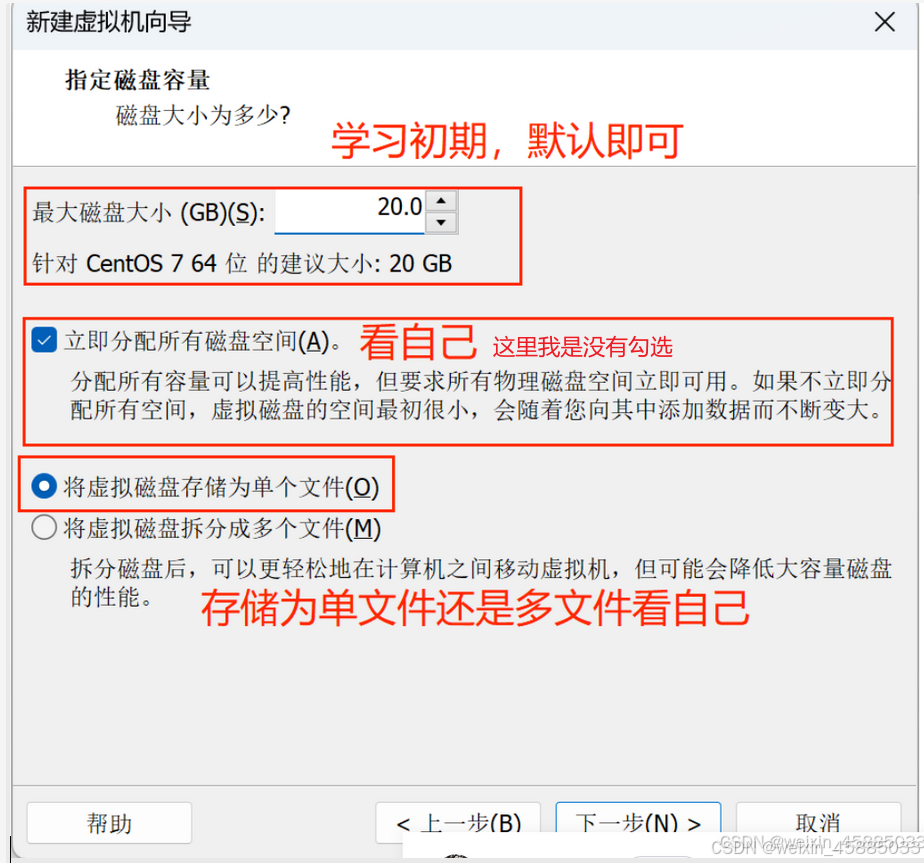Click the 最大磁盘大小 (GB)(S) label

coord(148,213)
